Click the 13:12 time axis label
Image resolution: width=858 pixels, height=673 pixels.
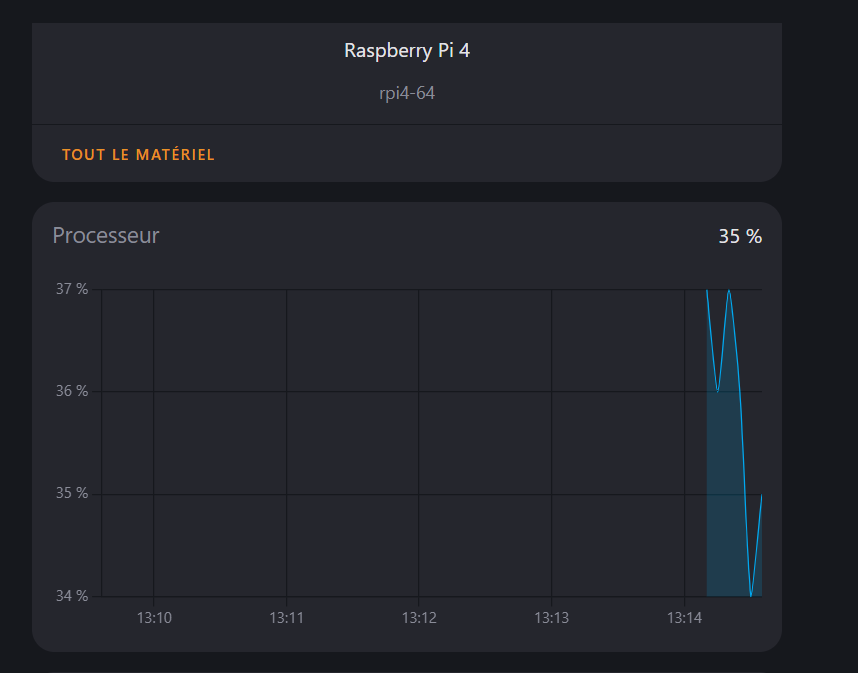(419, 618)
